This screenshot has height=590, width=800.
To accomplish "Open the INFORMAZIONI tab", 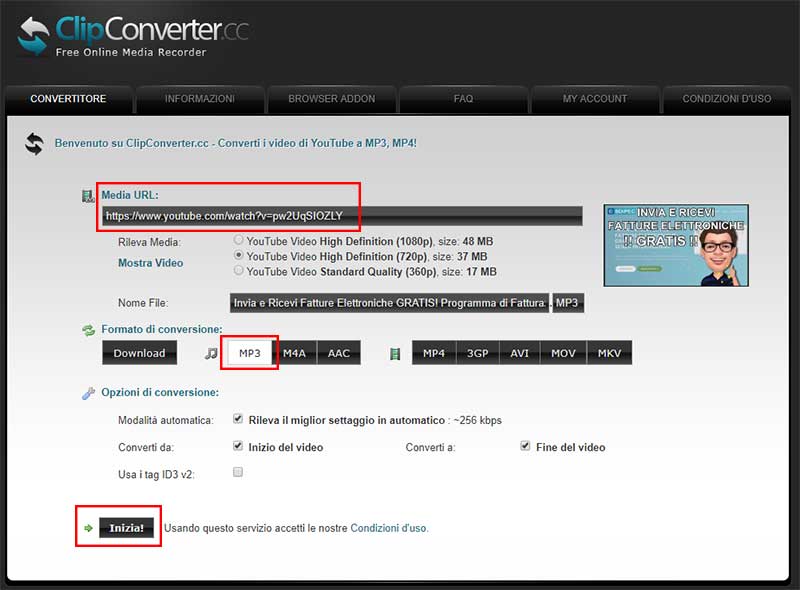I will coord(200,99).
